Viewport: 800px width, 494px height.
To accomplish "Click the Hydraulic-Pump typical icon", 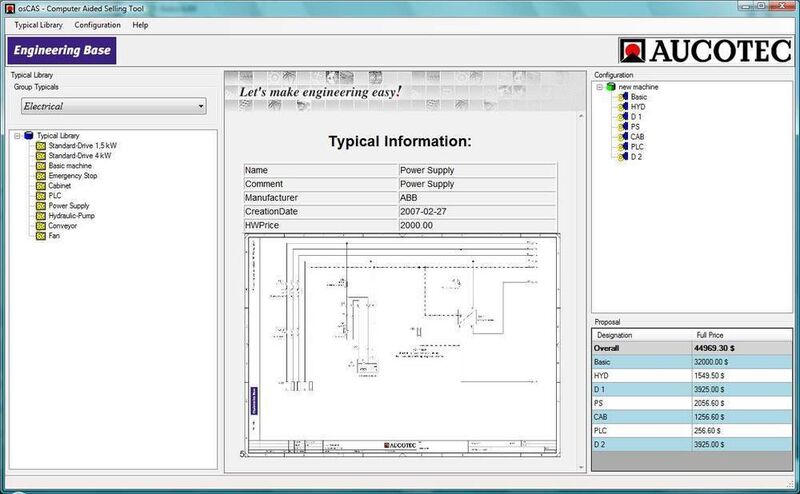I will 41,216.
